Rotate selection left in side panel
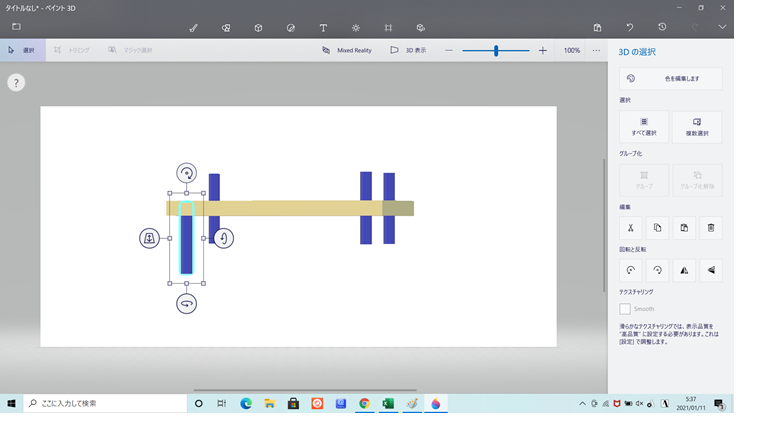 pyautogui.click(x=631, y=270)
